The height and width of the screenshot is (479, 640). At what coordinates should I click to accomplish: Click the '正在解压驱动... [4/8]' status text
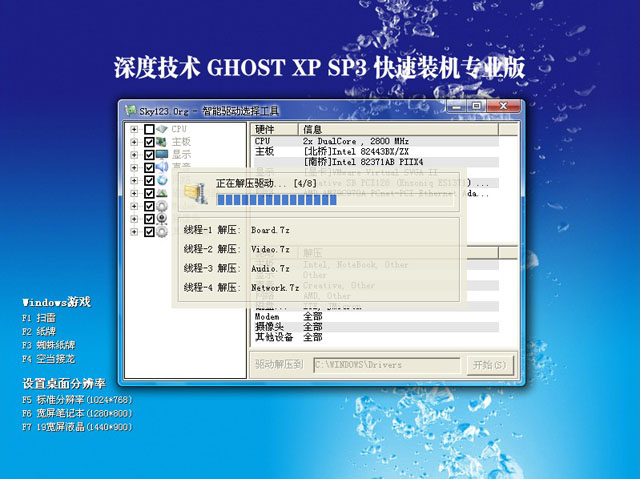(267, 183)
